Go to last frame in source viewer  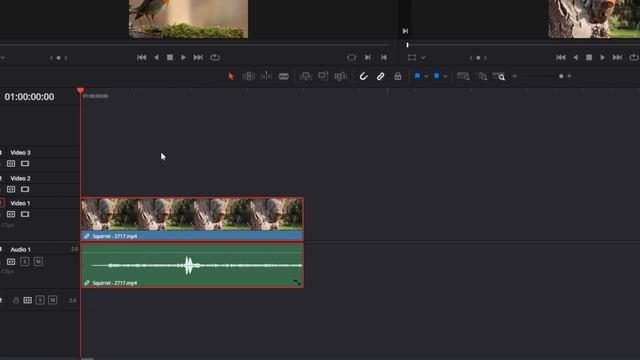pyautogui.click(x=198, y=58)
